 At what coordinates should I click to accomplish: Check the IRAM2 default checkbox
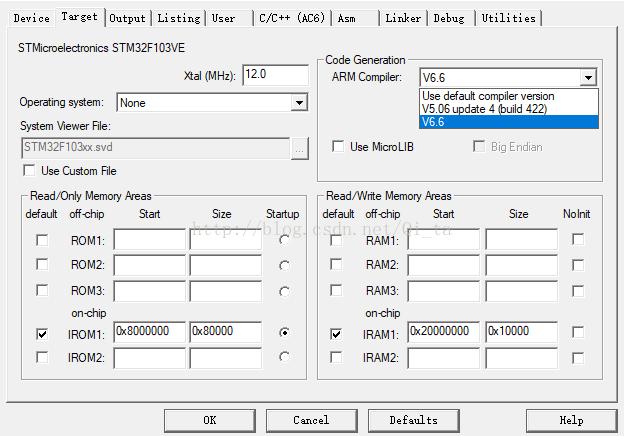[x=336, y=357]
